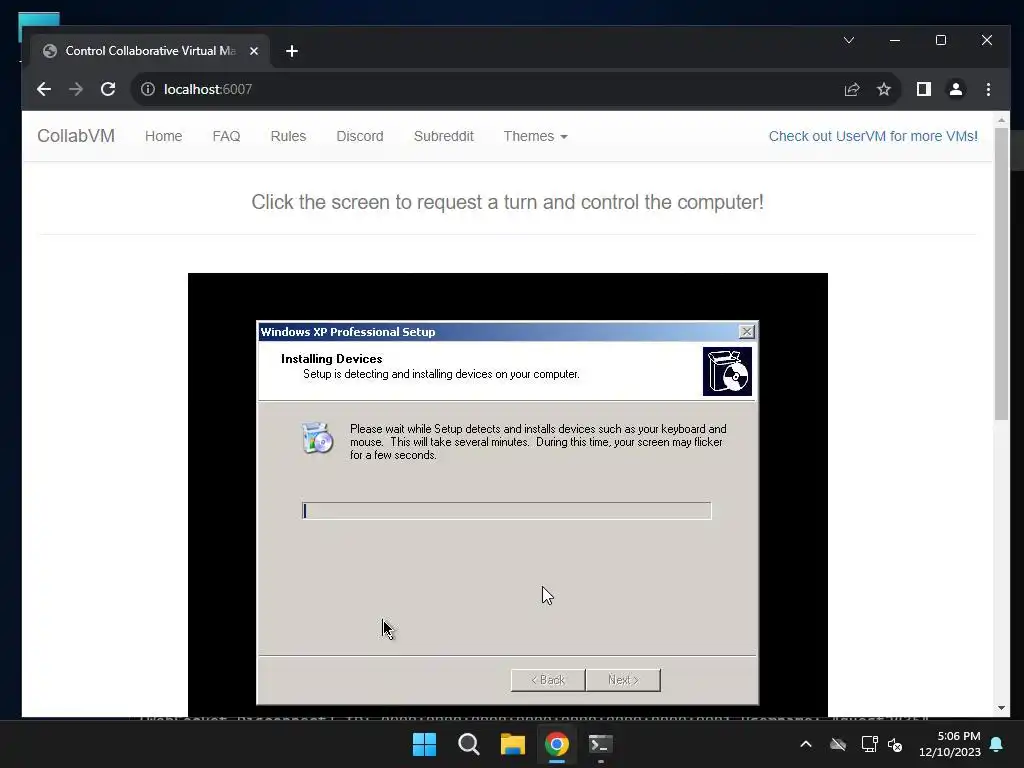The image size is (1024, 768).
Task: Click the Chrome taskbar icon
Action: [x=556, y=744]
